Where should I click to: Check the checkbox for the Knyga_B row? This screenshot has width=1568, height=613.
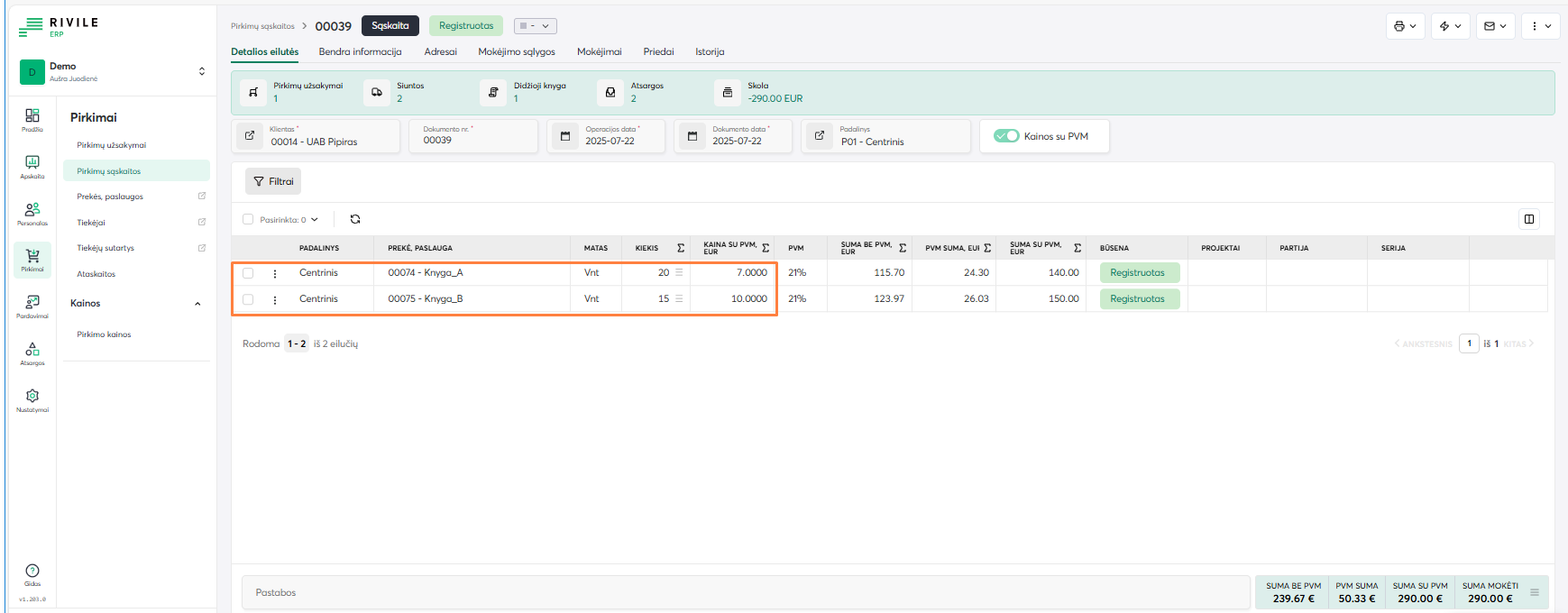click(x=248, y=299)
